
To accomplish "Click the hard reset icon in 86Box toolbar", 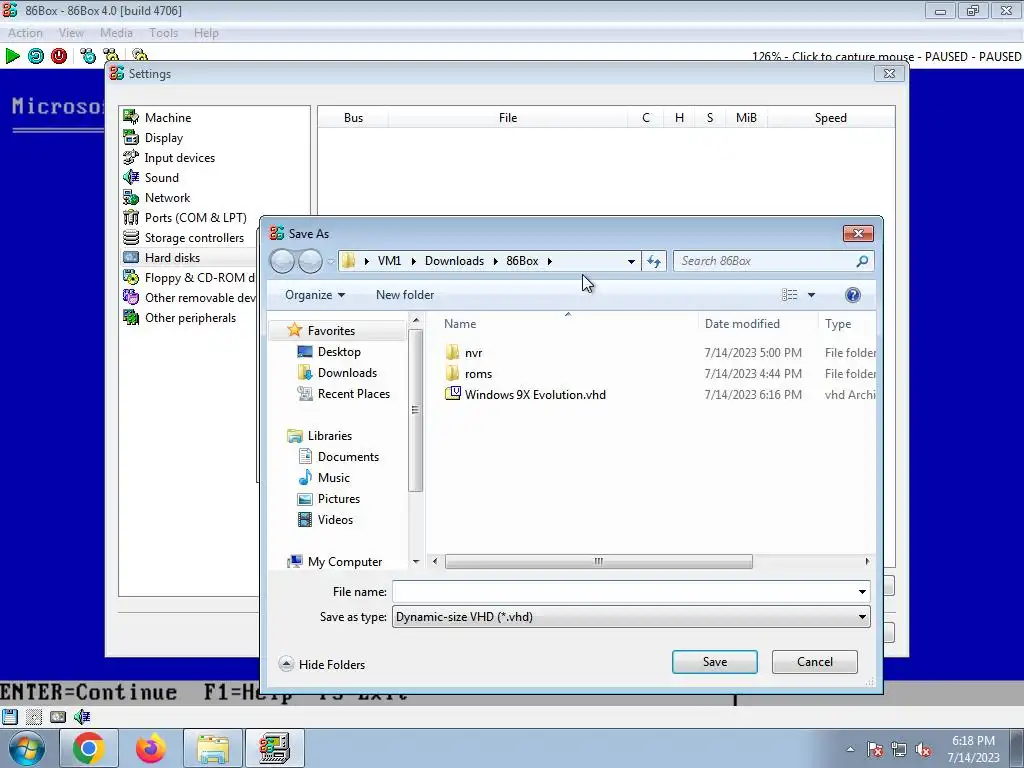I will pos(36,56).
